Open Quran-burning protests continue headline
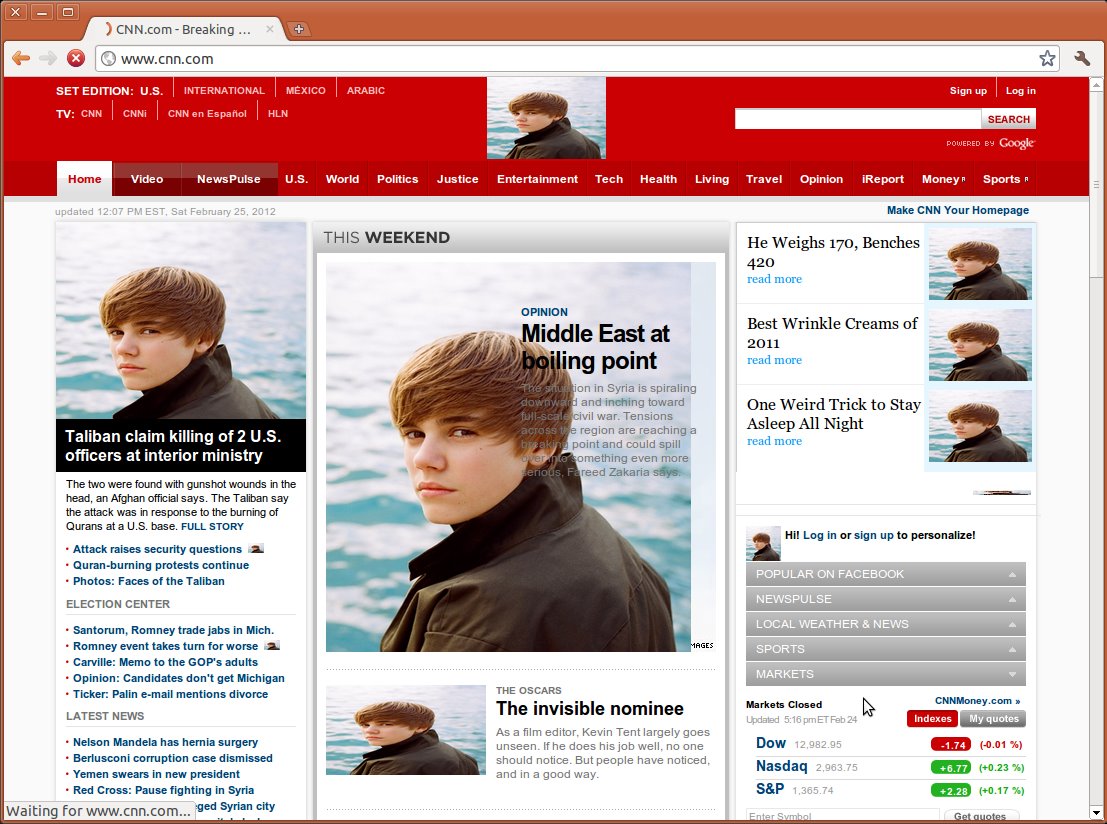Image resolution: width=1107 pixels, height=824 pixels. tap(161, 565)
